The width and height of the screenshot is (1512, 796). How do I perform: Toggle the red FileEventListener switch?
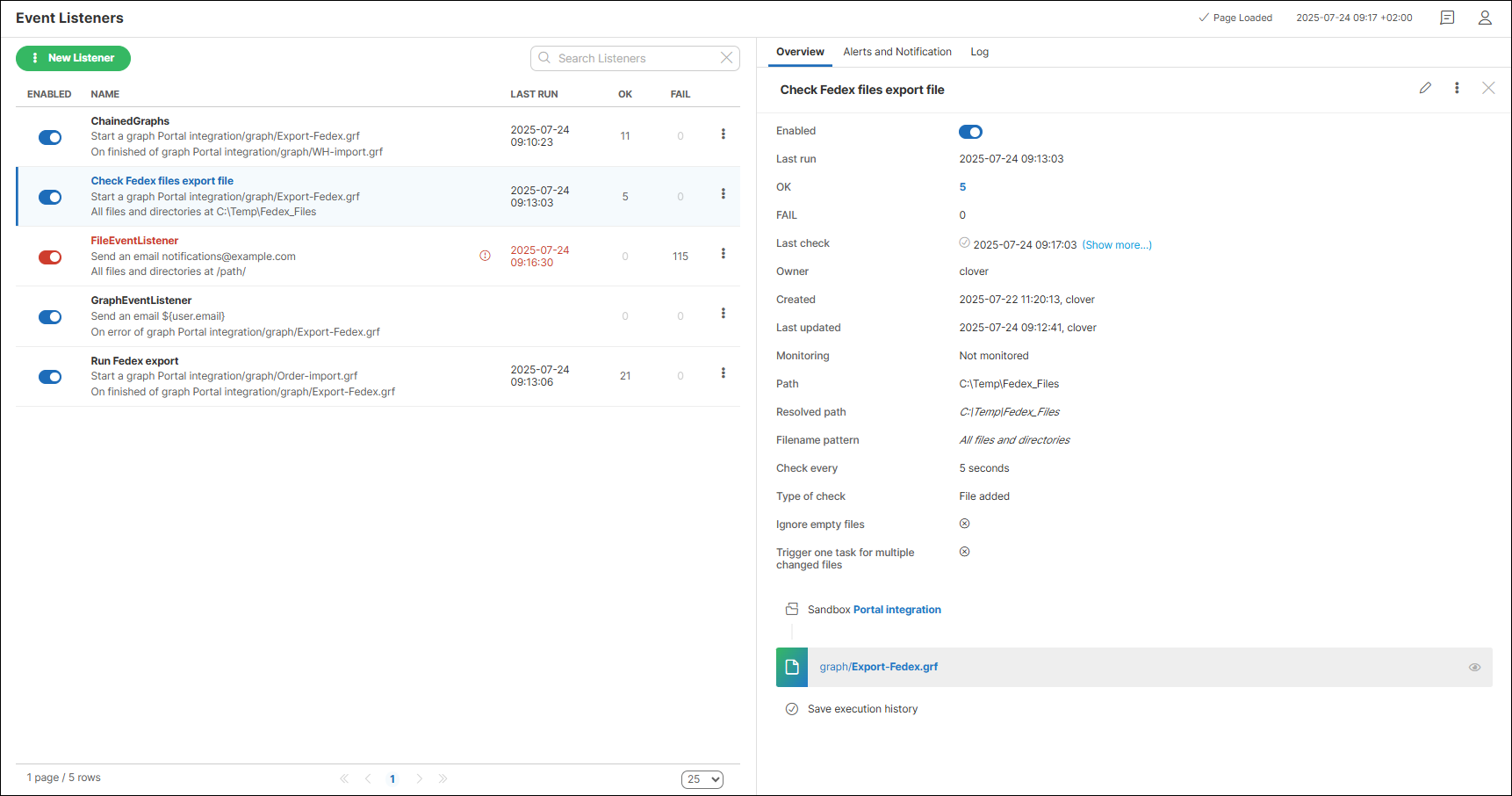(x=50, y=257)
